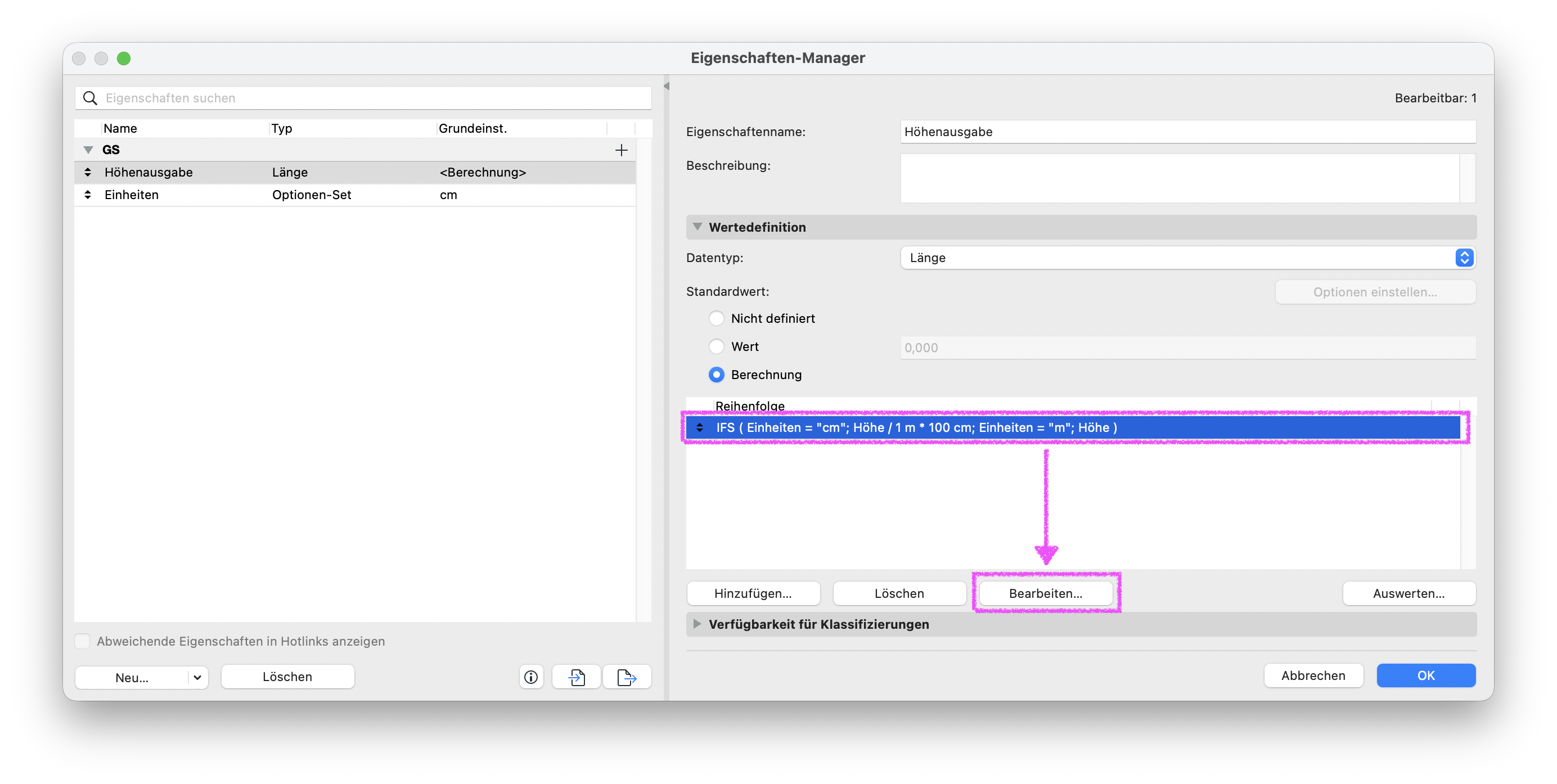Click the Name column header
The height and width of the screenshot is (784, 1557).
pyautogui.click(x=120, y=128)
